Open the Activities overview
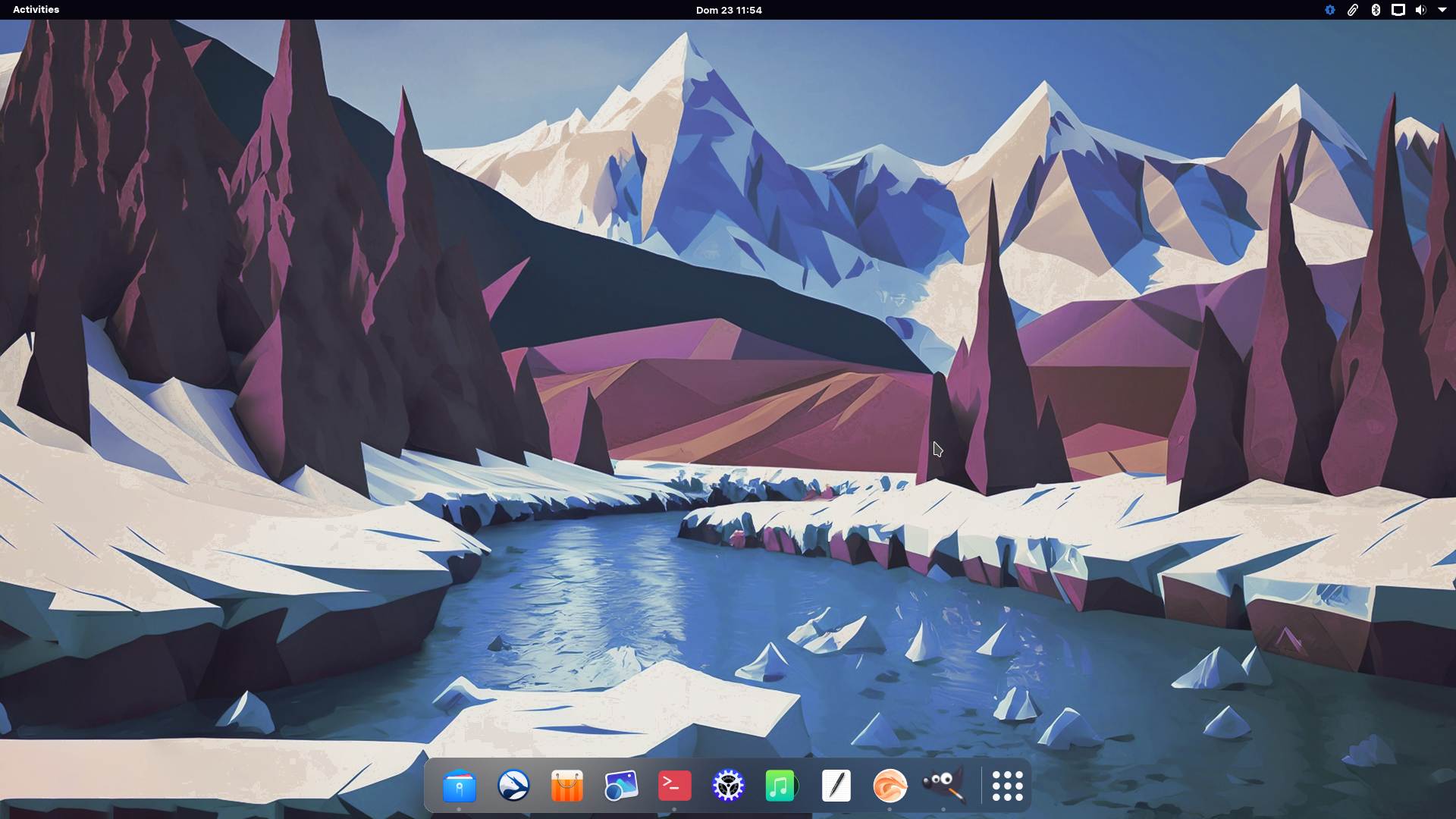This screenshot has height=819, width=1456. pos(36,10)
